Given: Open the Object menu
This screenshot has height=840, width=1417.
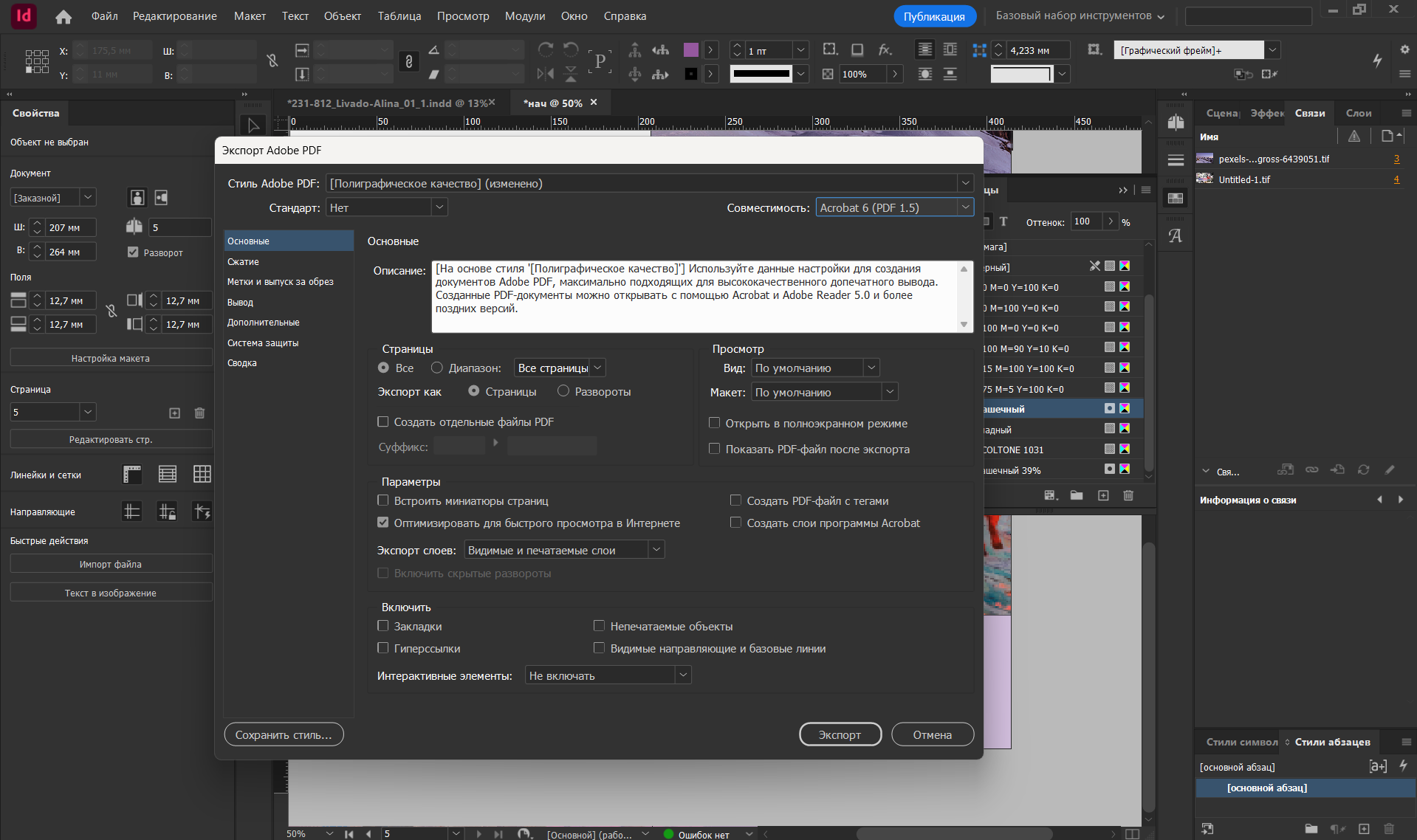Looking at the screenshot, I should point(343,16).
